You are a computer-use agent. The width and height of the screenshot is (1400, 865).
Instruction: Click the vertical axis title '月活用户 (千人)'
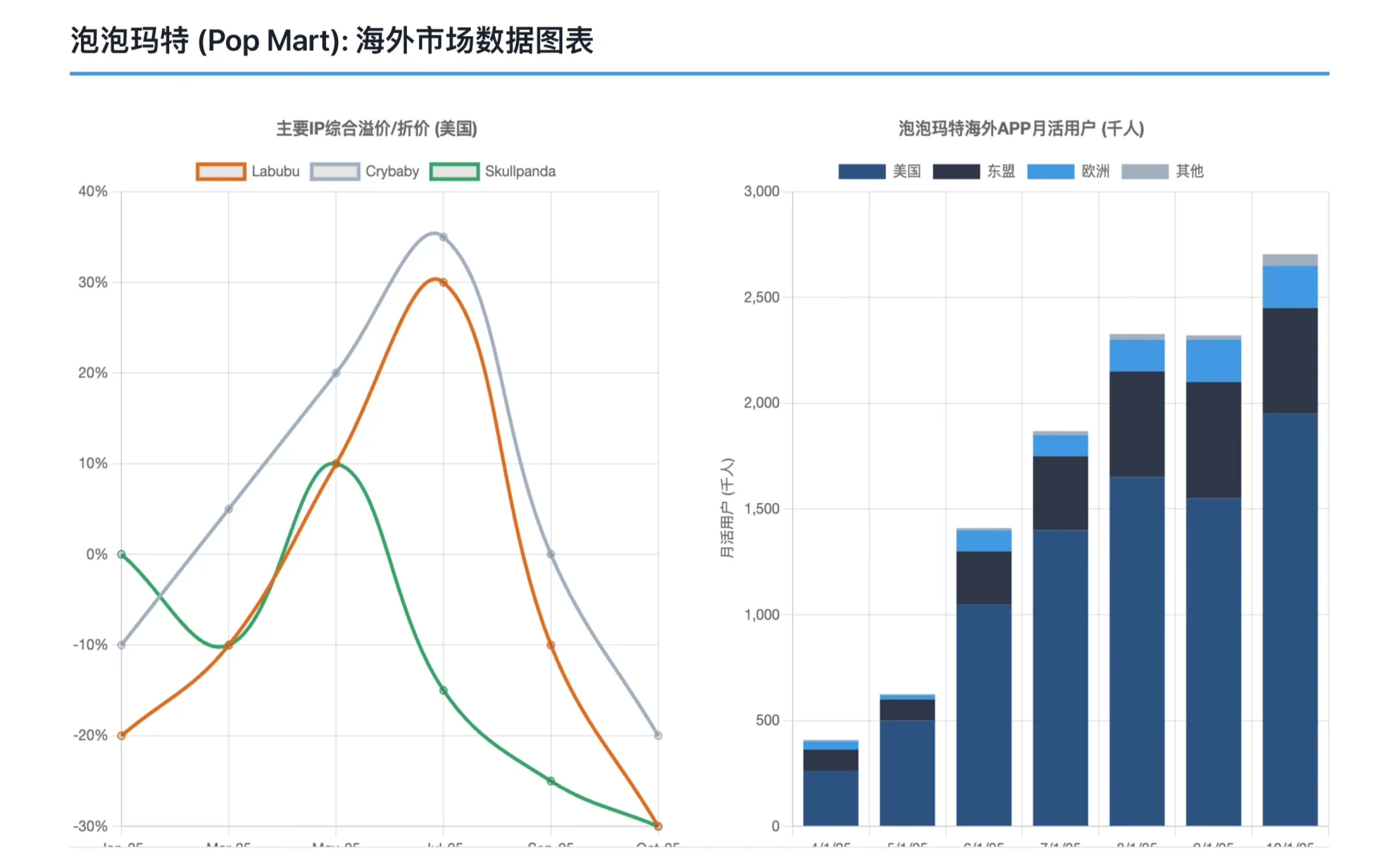[x=727, y=509]
